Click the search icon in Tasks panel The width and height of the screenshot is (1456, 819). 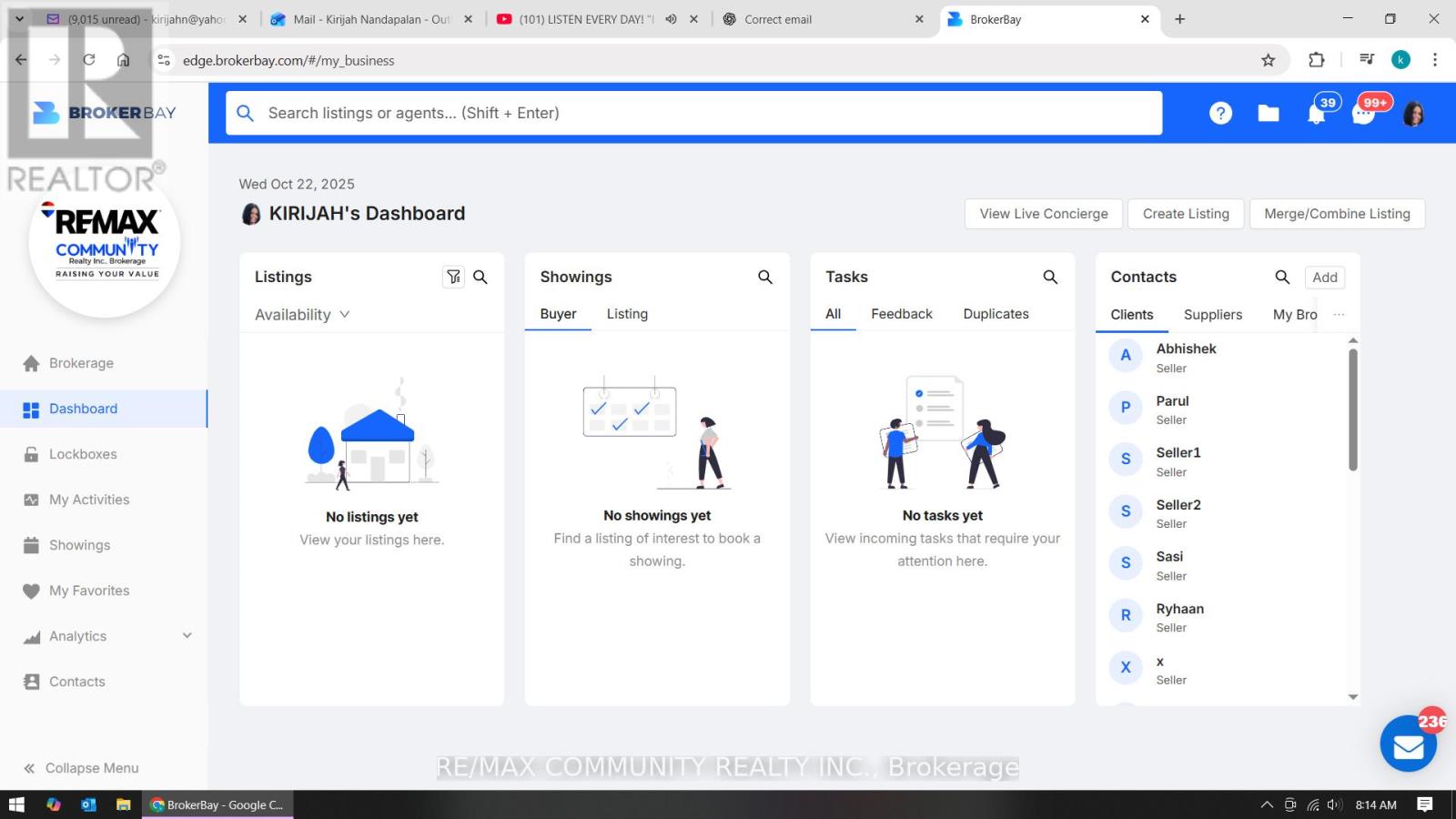(x=1050, y=277)
